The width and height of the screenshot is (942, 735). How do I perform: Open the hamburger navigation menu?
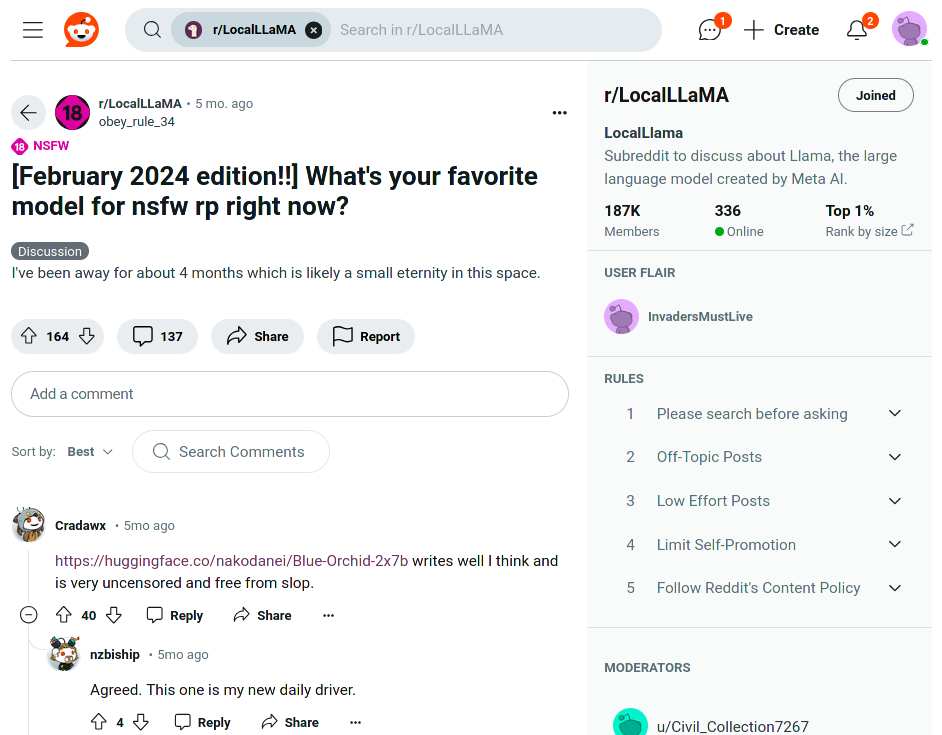pyautogui.click(x=33, y=30)
